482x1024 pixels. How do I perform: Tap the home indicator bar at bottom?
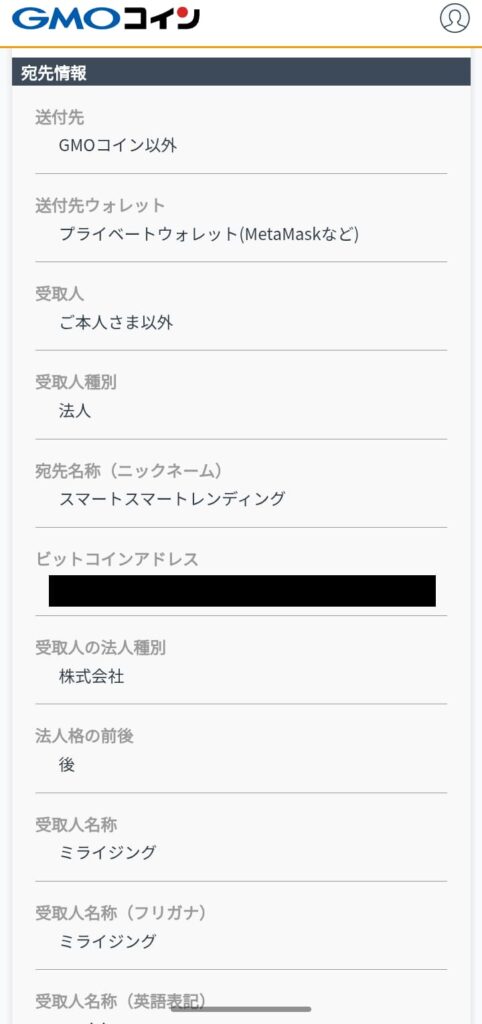coord(241,1009)
